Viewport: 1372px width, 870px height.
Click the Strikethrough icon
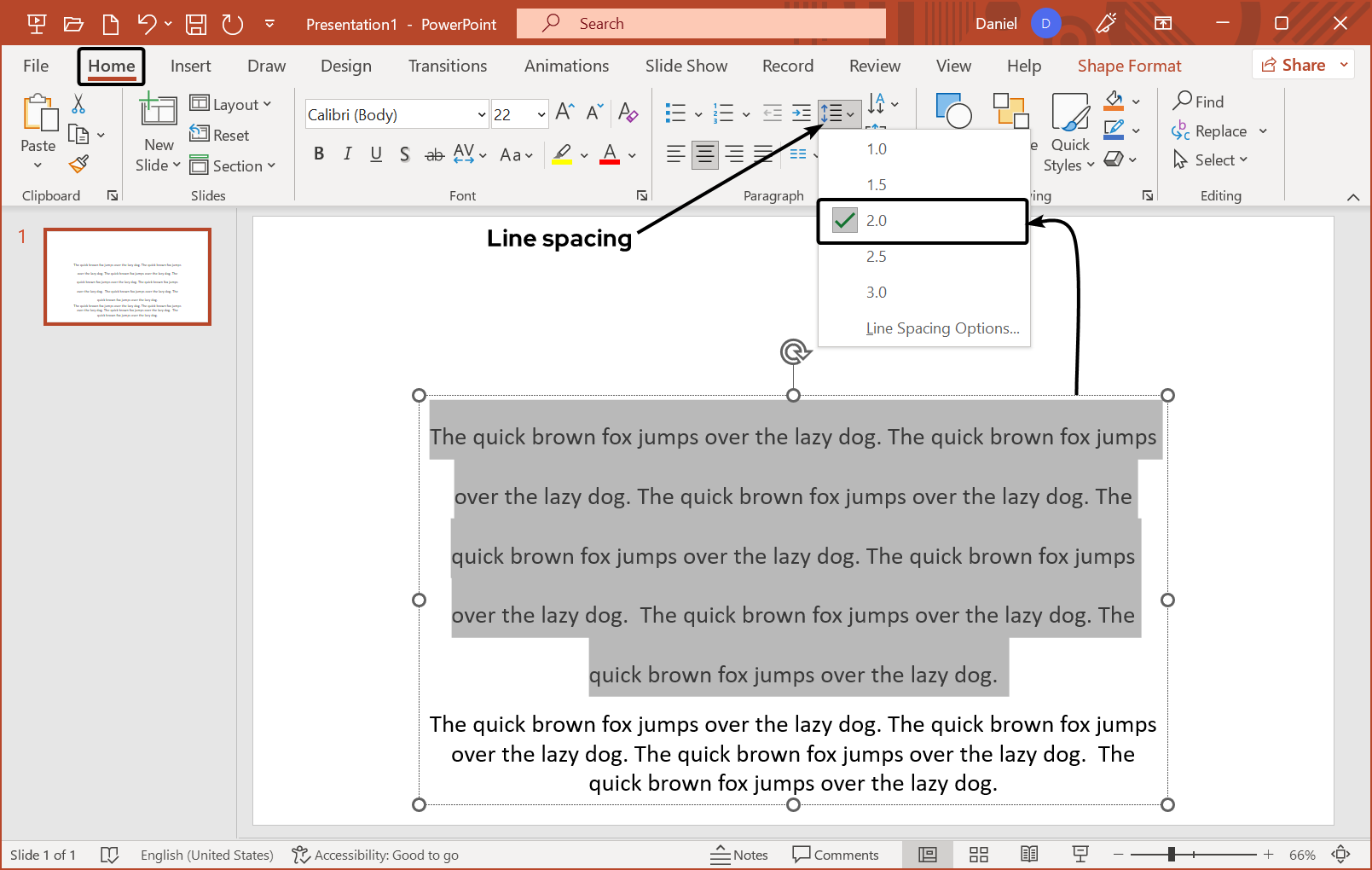tap(434, 154)
